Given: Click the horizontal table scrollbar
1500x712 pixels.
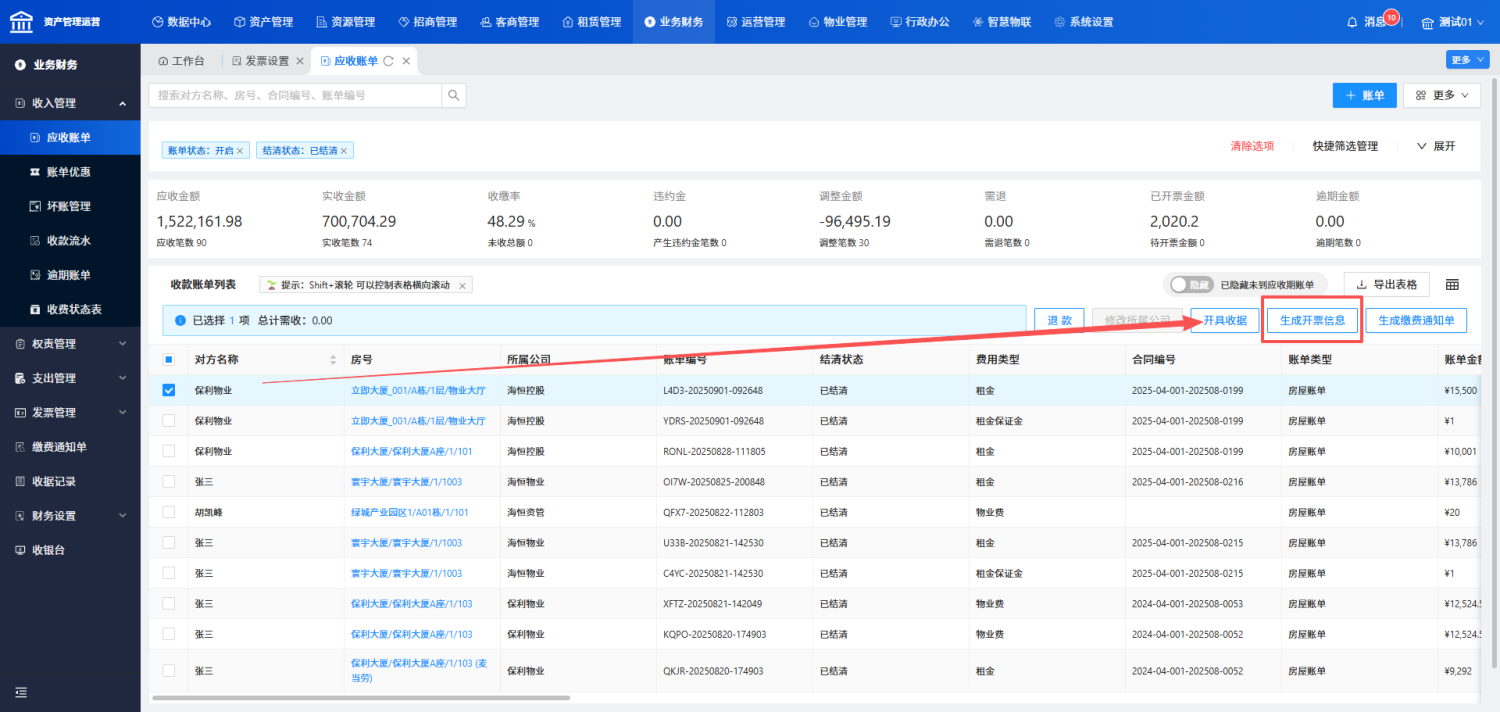Looking at the screenshot, I should click(x=360, y=697).
